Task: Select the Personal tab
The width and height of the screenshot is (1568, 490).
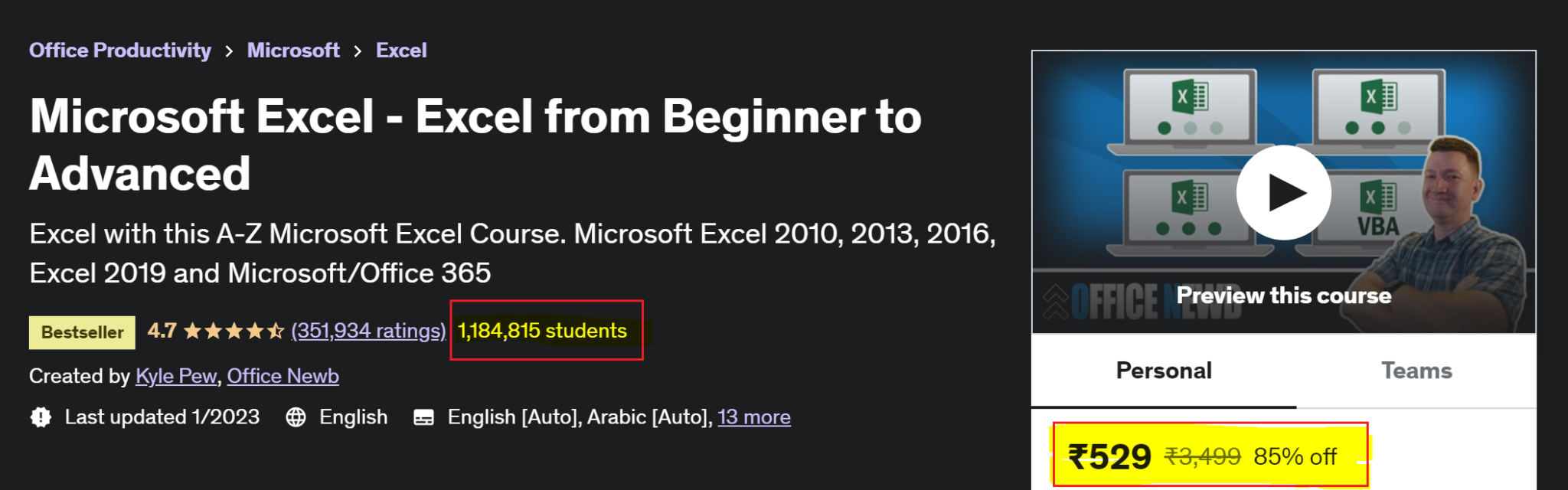Action: click(1163, 371)
